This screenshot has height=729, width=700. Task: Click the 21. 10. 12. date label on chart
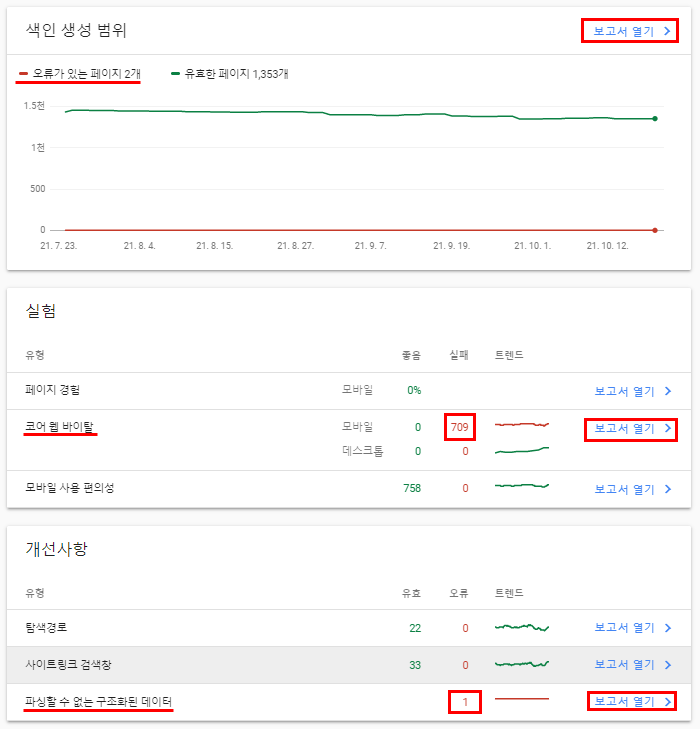point(607,245)
